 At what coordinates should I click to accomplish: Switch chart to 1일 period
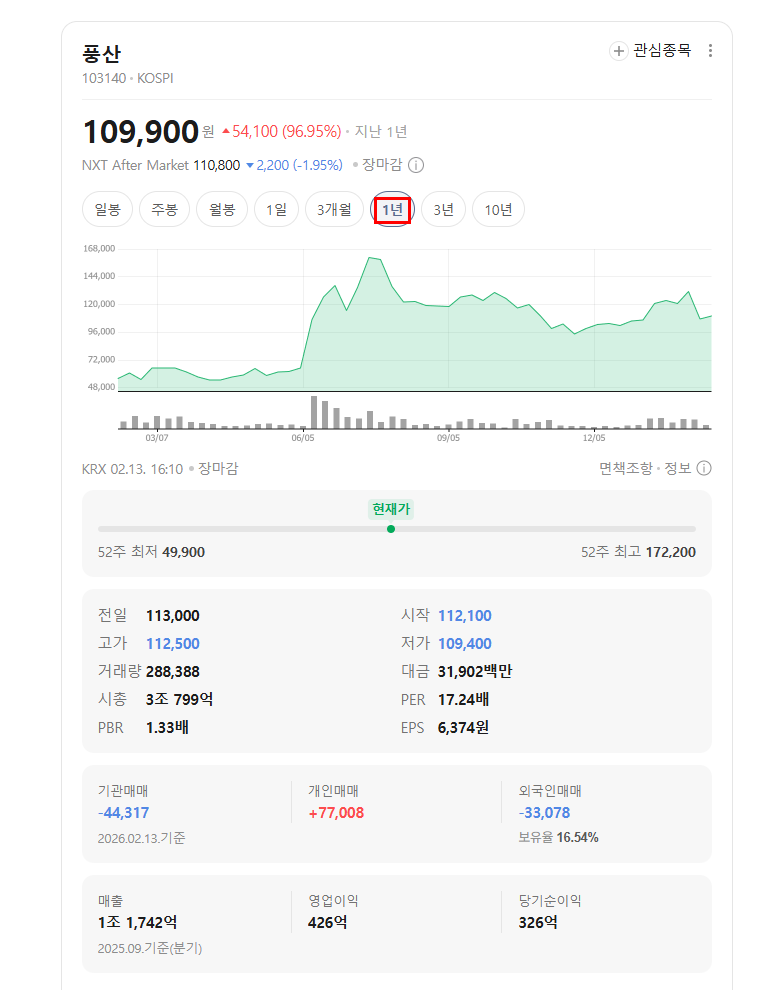click(x=276, y=210)
